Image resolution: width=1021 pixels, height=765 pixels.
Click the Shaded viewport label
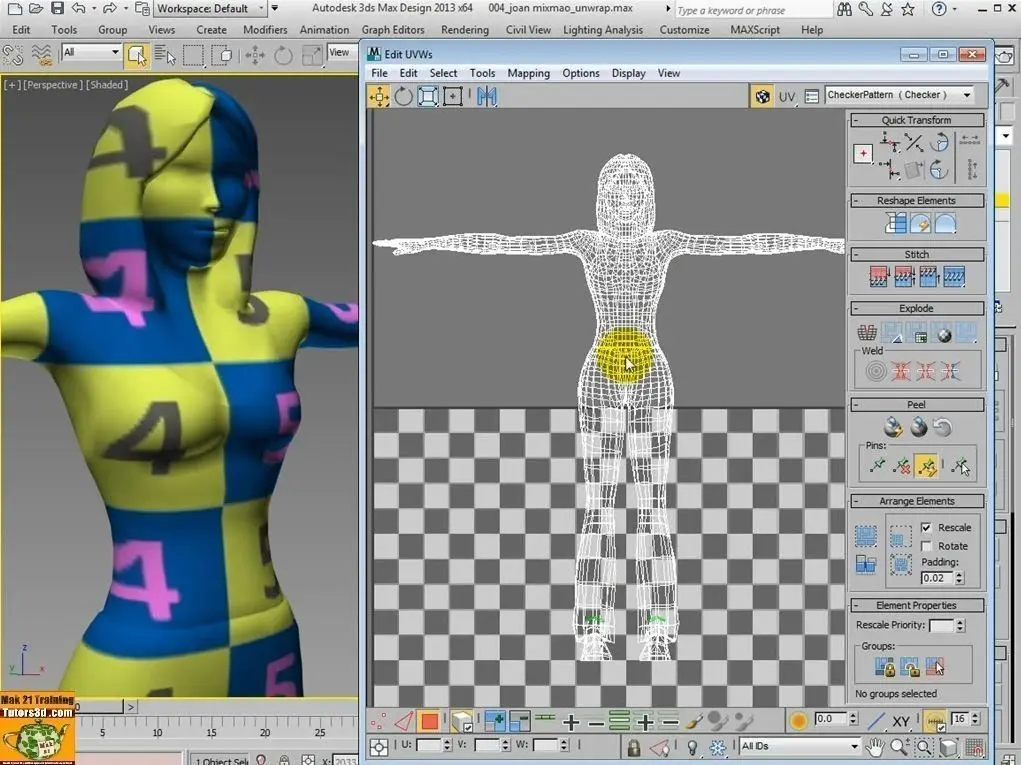click(x=108, y=85)
